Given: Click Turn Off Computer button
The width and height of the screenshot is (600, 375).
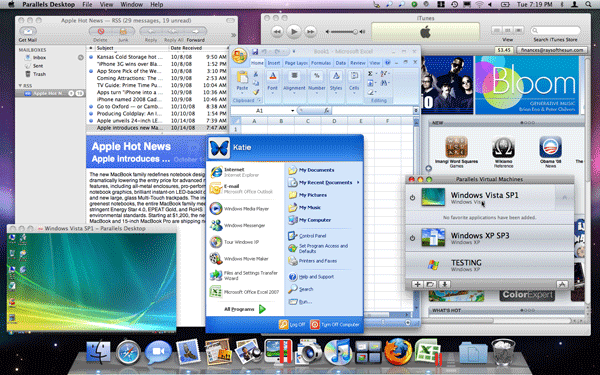Looking at the screenshot, I should coord(335,324).
